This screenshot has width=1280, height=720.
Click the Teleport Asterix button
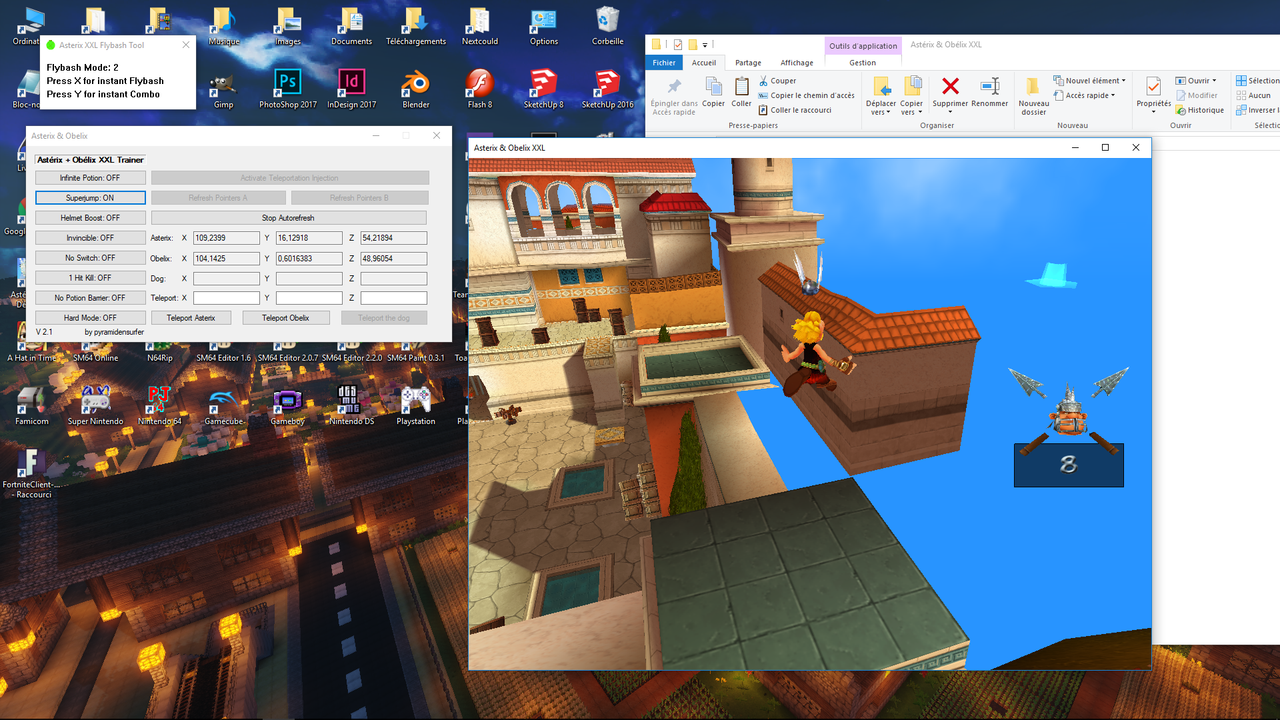[191, 318]
